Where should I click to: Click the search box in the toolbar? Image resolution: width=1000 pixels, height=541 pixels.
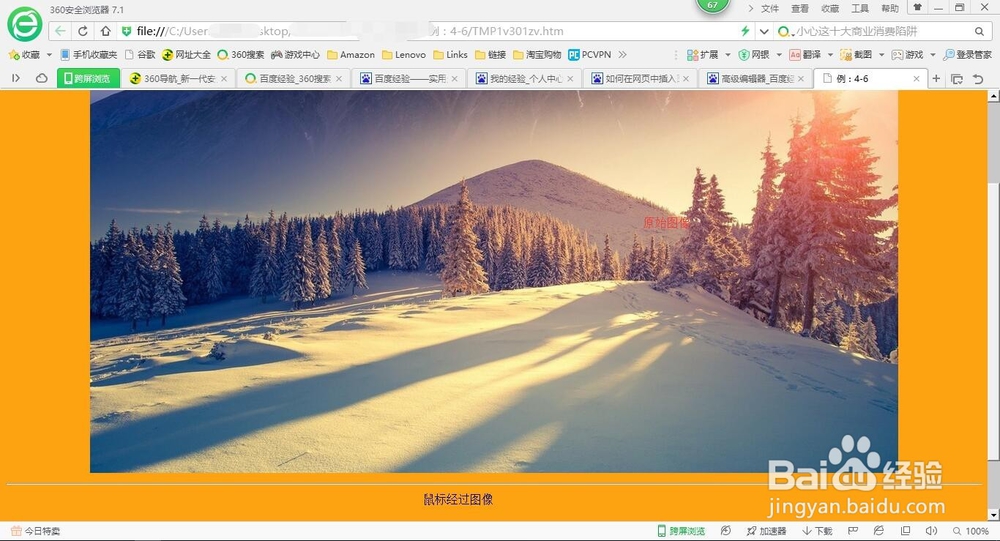[881, 31]
